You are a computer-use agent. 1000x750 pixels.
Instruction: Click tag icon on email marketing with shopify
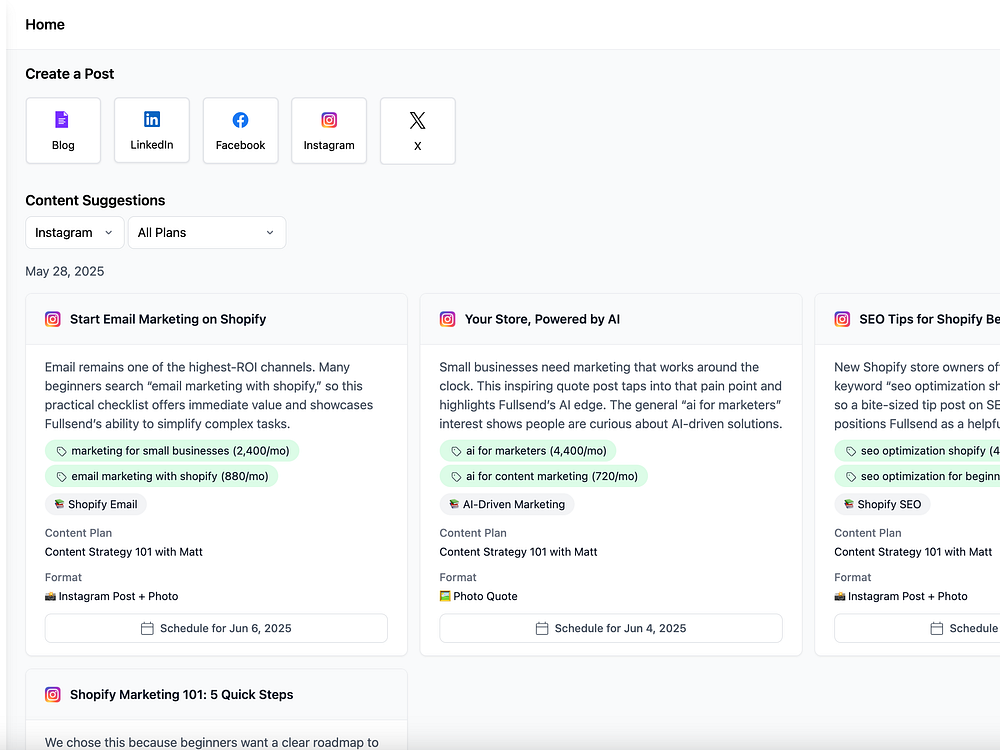(61, 477)
